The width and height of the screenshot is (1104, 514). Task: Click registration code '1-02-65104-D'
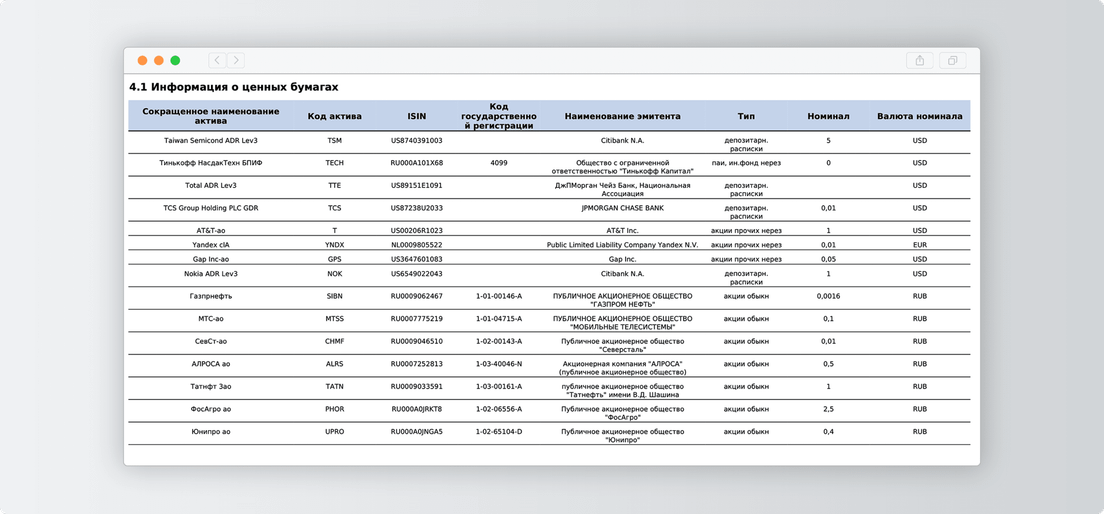coord(499,432)
